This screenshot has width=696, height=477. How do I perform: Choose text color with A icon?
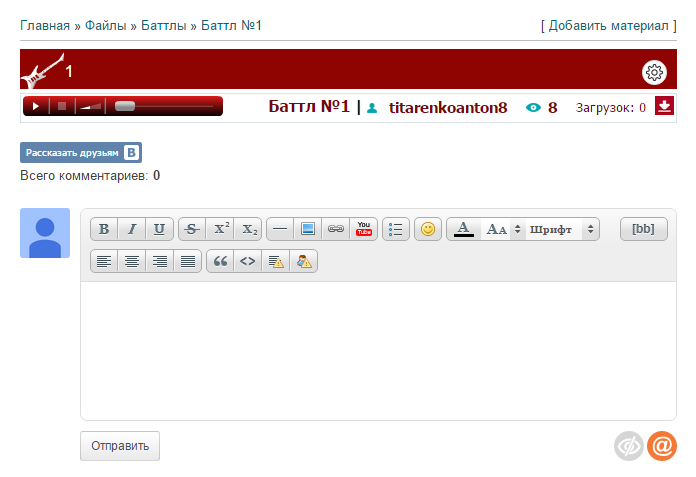tap(463, 229)
